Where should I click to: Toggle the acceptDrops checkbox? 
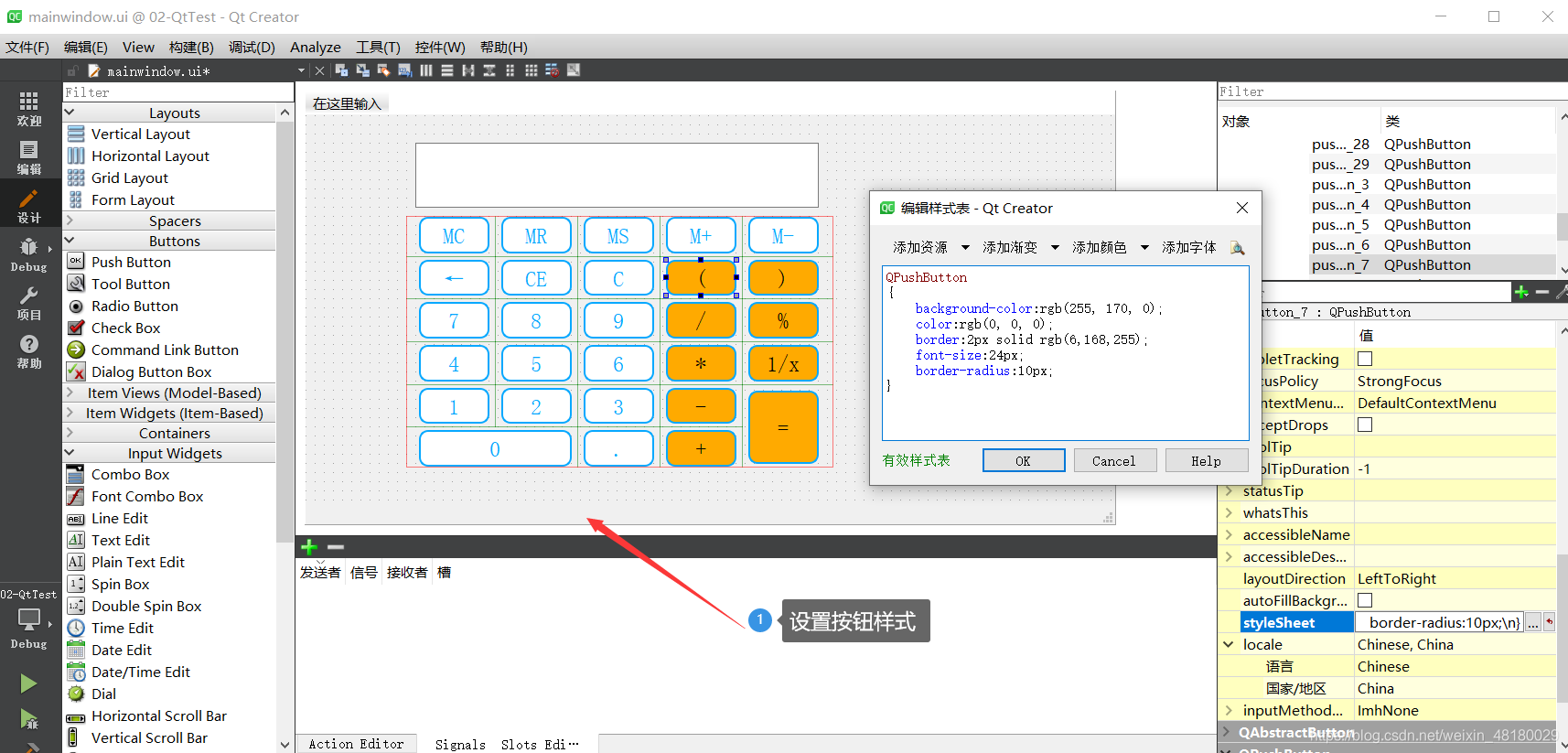pyautogui.click(x=1365, y=425)
